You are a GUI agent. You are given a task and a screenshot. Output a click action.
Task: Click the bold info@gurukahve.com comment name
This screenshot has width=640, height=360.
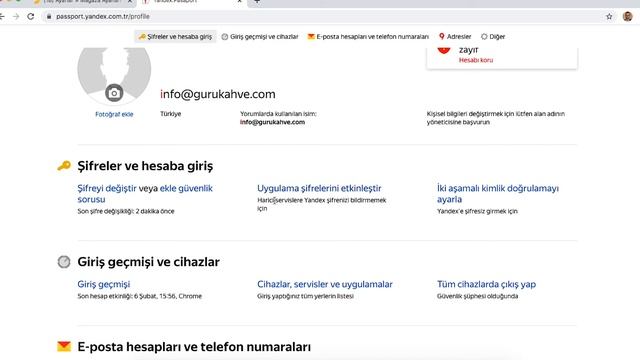pyautogui.click(x=272, y=122)
